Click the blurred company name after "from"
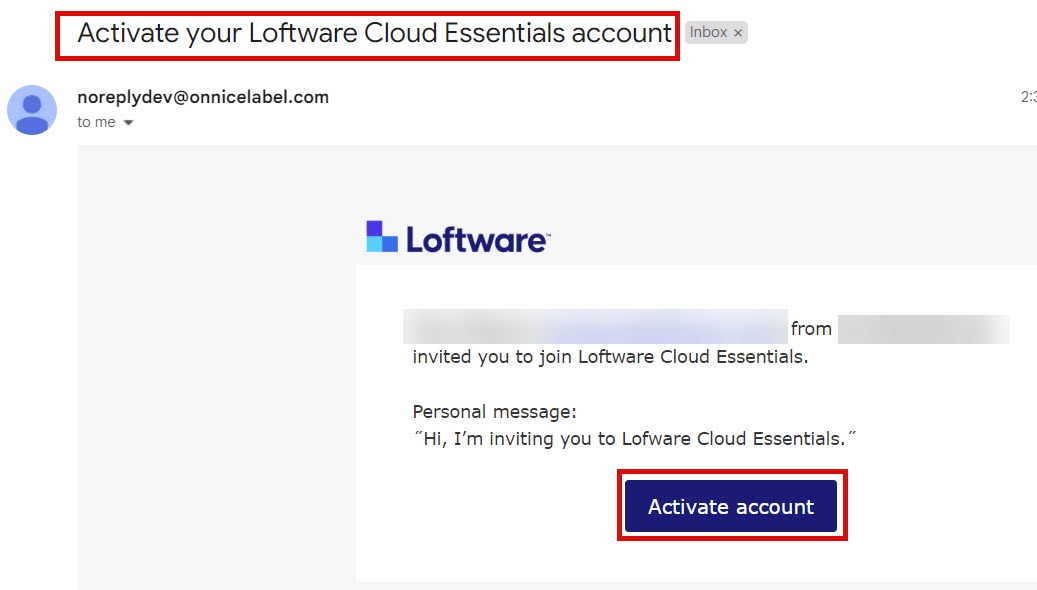 (923, 328)
